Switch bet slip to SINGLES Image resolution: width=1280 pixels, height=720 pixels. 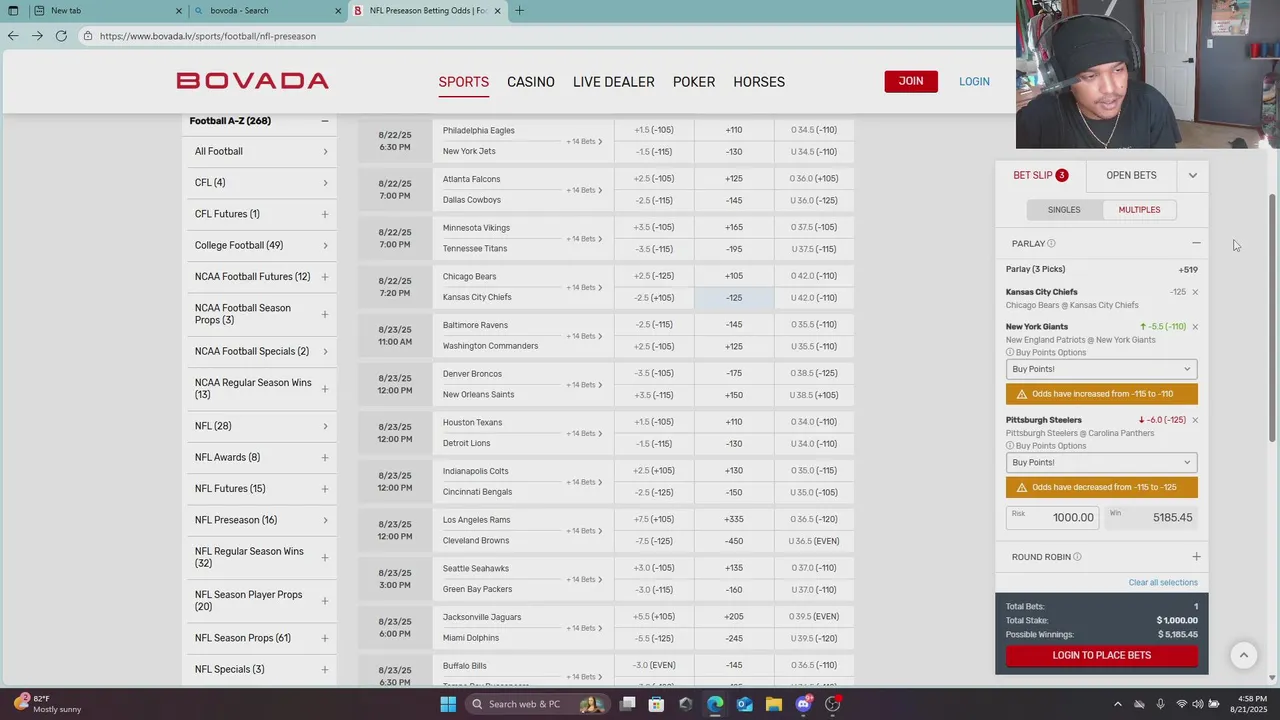pyautogui.click(x=1064, y=210)
